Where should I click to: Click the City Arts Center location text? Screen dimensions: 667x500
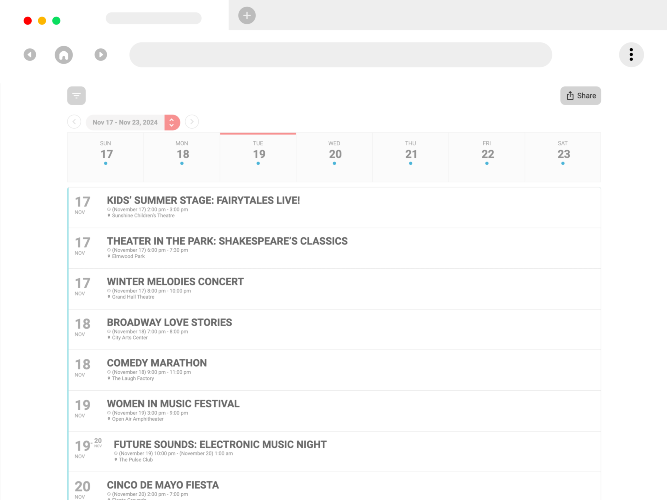129,337
